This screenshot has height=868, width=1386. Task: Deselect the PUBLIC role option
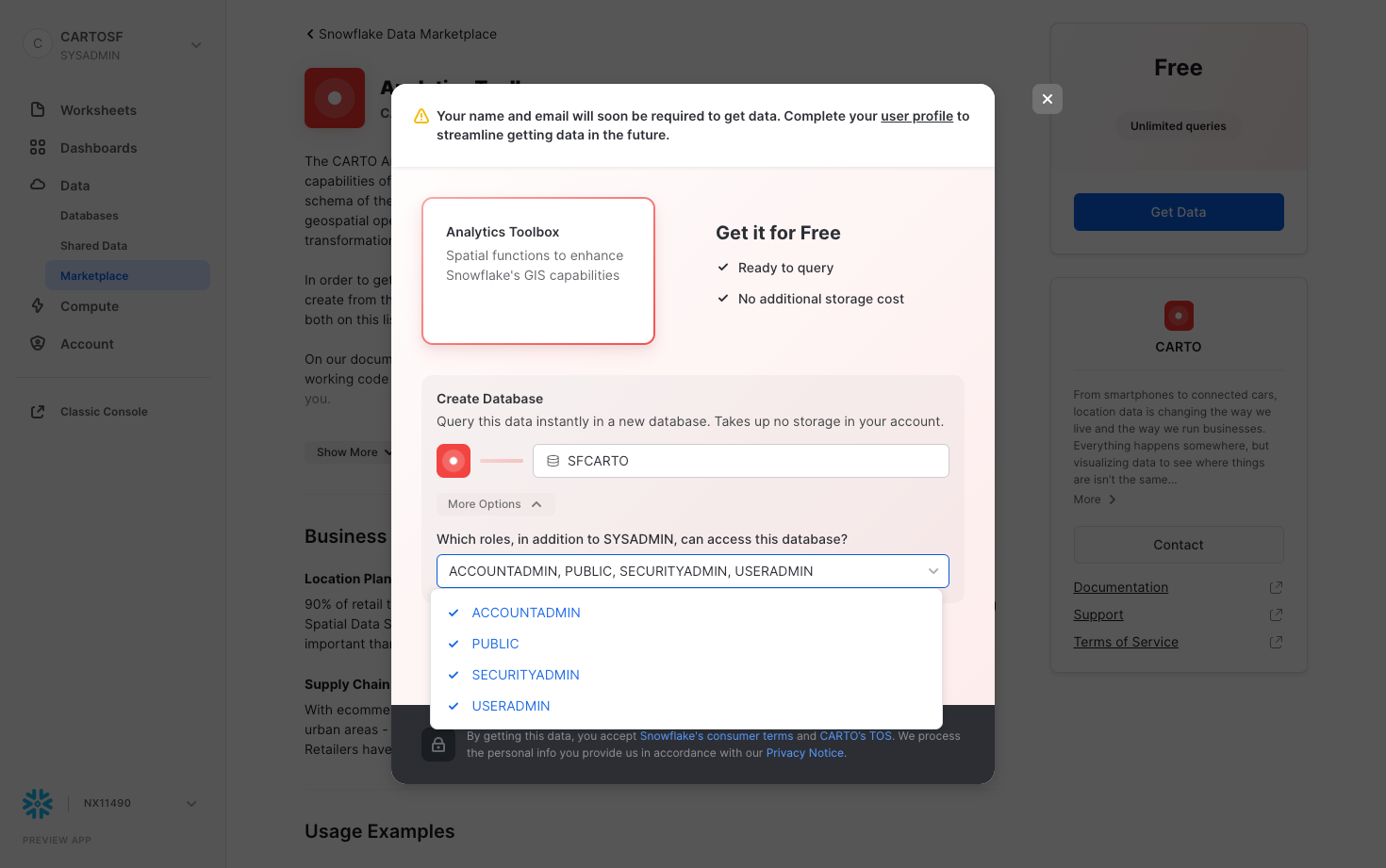click(x=495, y=644)
